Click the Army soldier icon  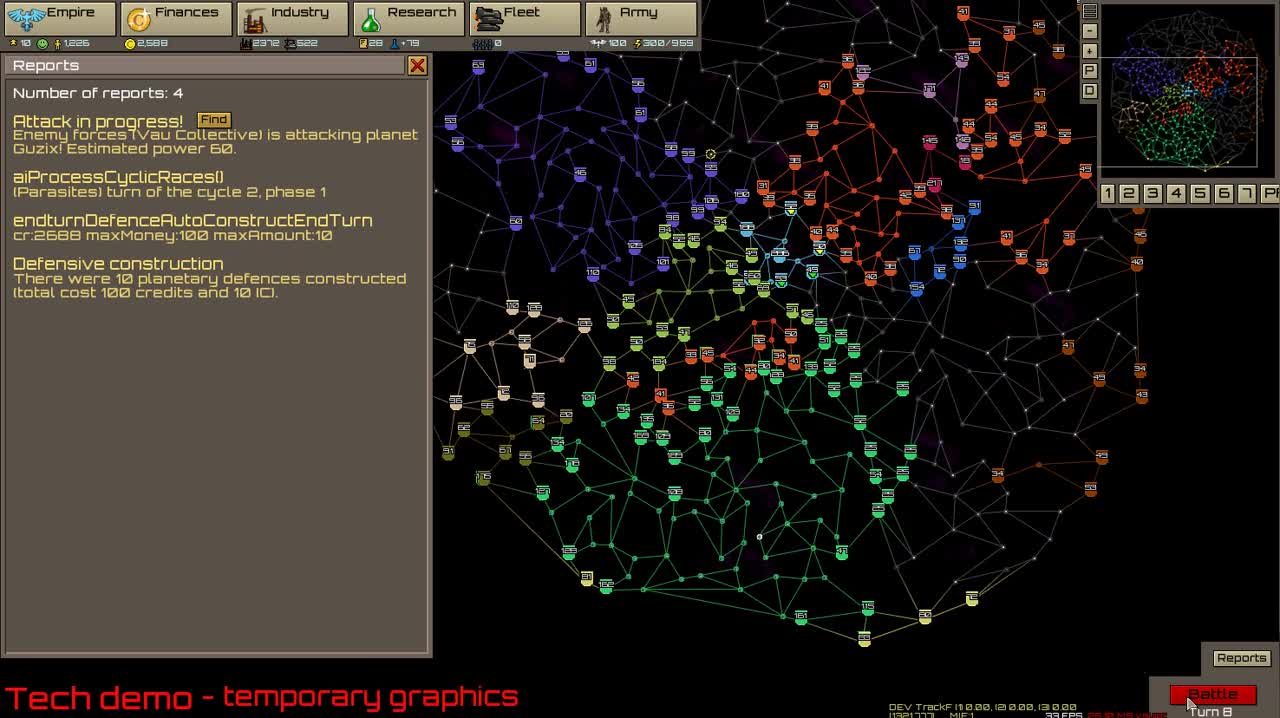tap(603, 20)
